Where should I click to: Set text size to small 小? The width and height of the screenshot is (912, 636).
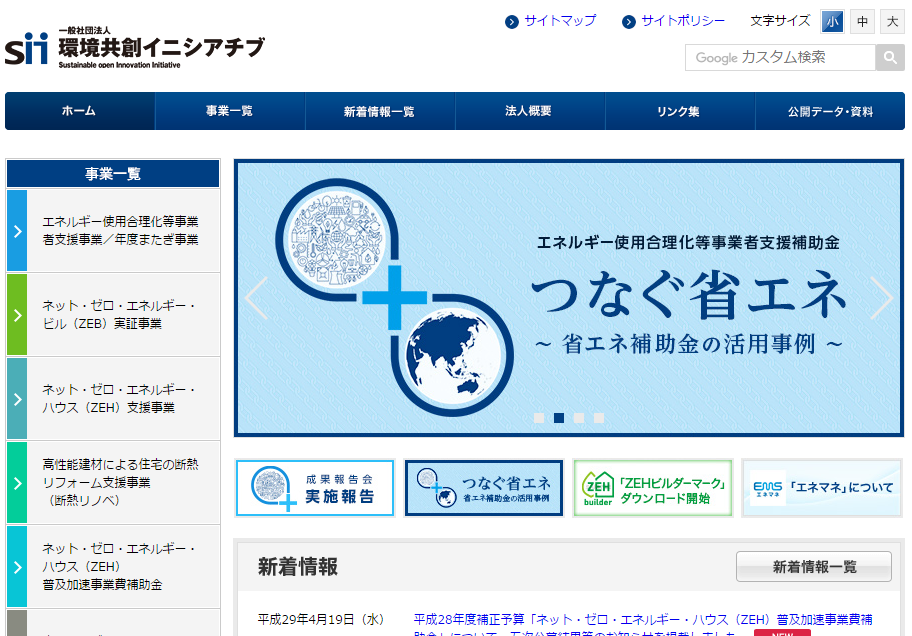click(x=832, y=22)
